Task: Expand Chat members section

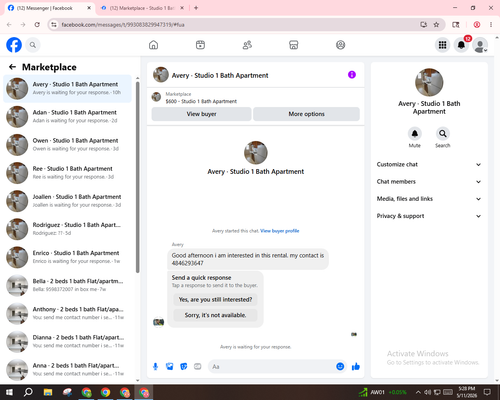Action: click(x=429, y=182)
